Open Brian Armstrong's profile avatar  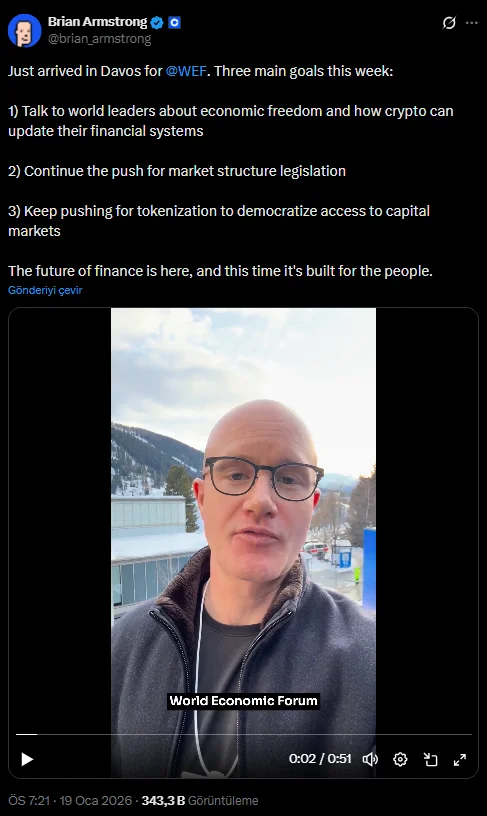pos(24,30)
